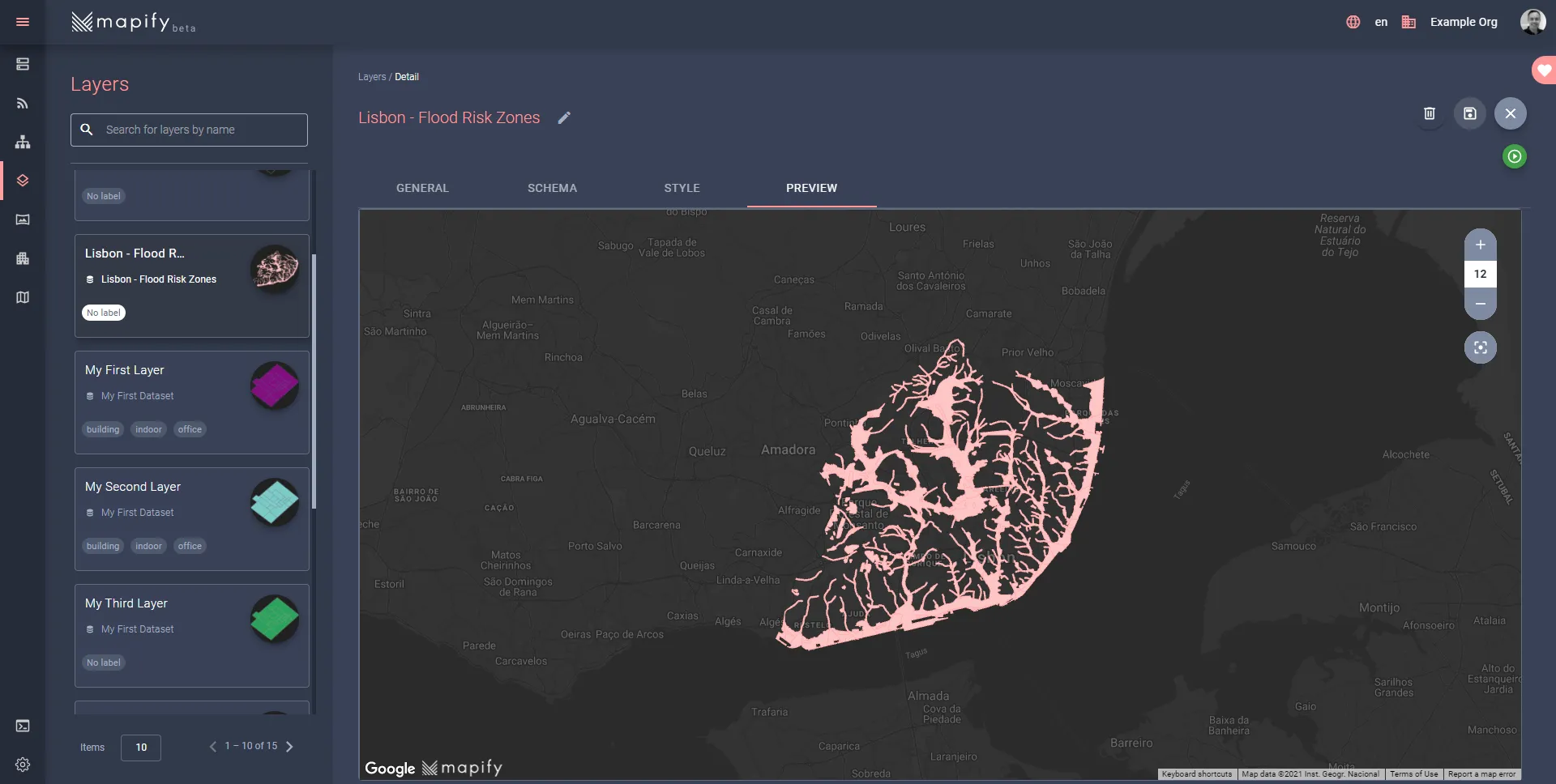
Task: Open the hierarchy tree icon in the sidebar
Action: [x=23, y=142]
